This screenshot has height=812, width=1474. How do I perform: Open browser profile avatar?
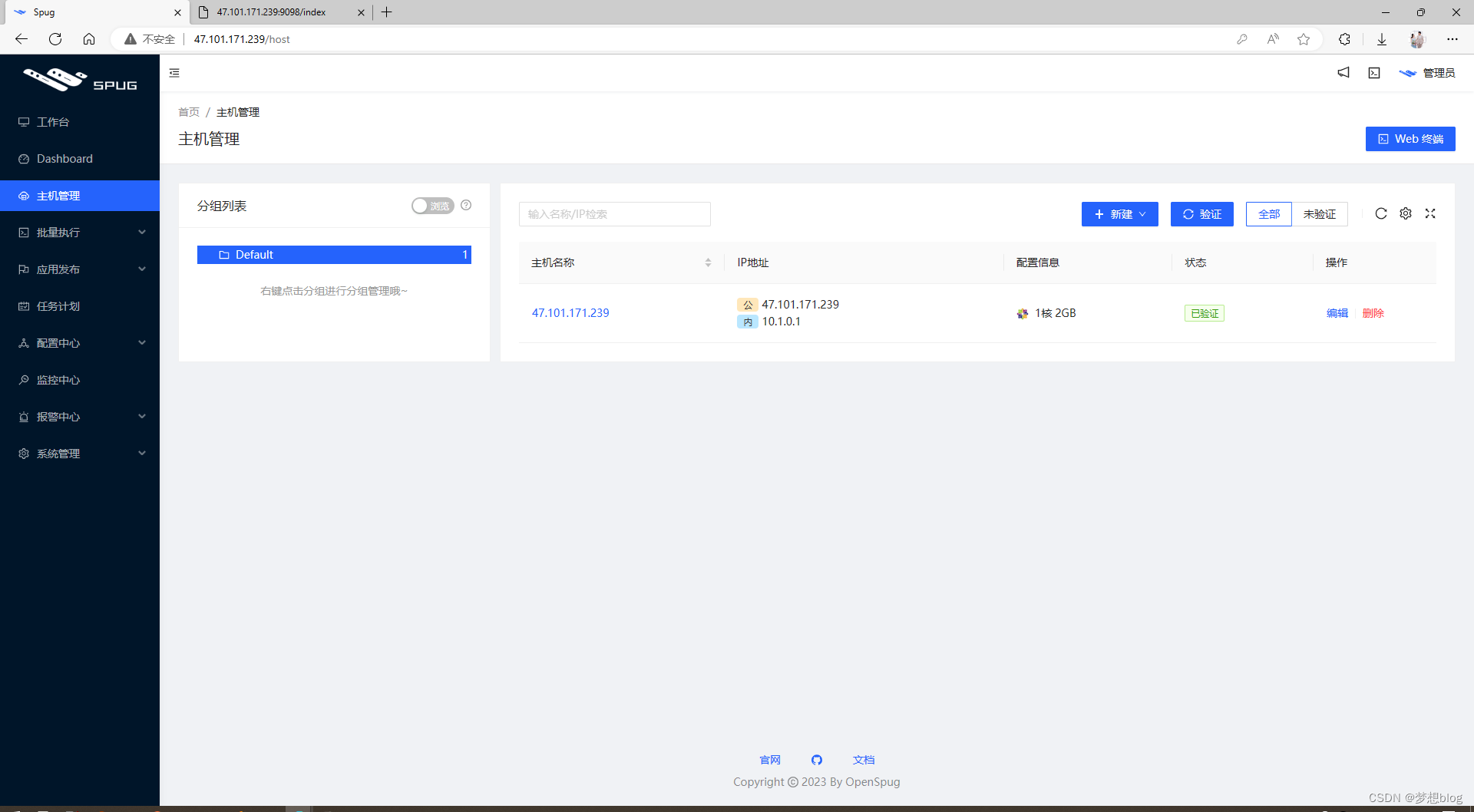pos(1417,39)
